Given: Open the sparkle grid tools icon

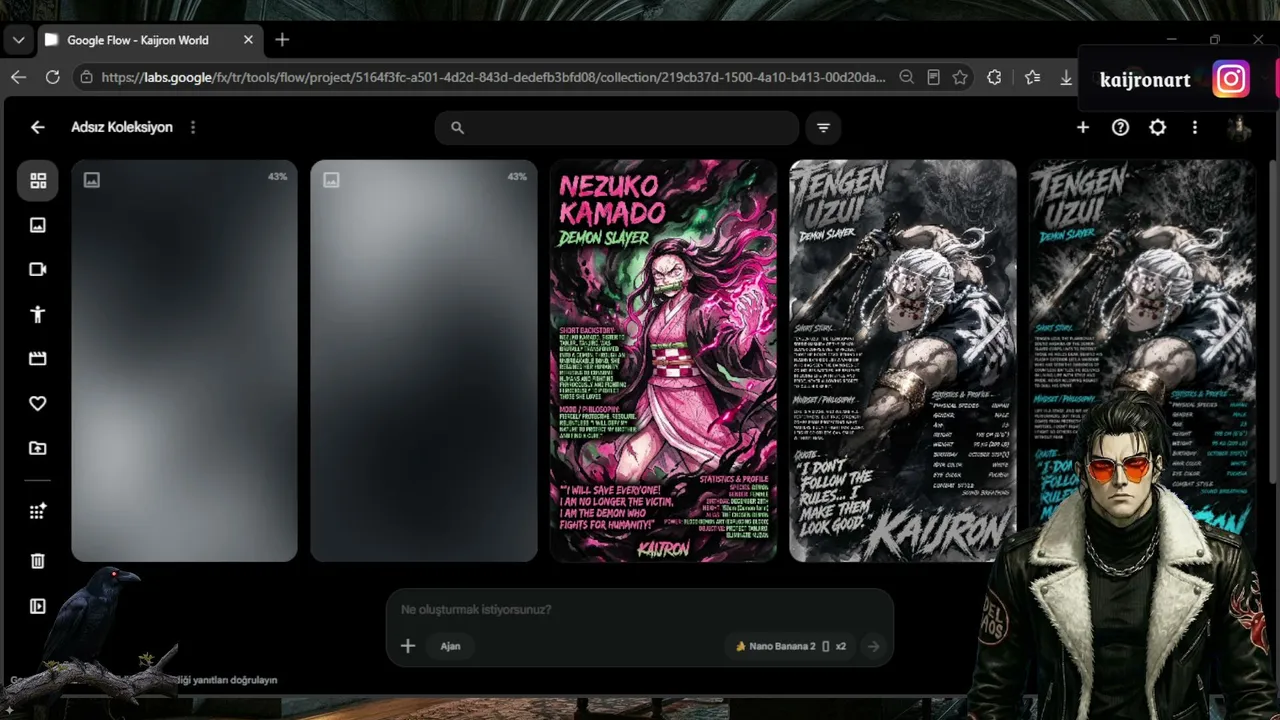Looking at the screenshot, I should tap(38, 511).
